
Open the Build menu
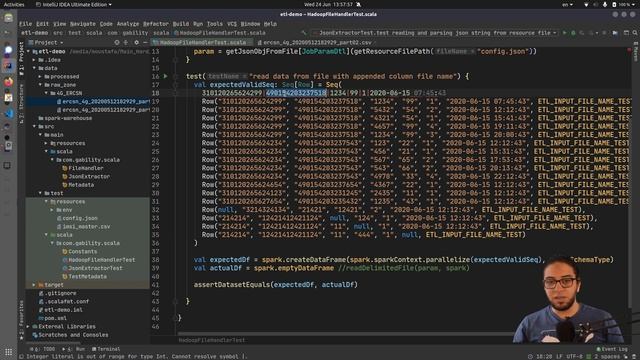(181, 24)
